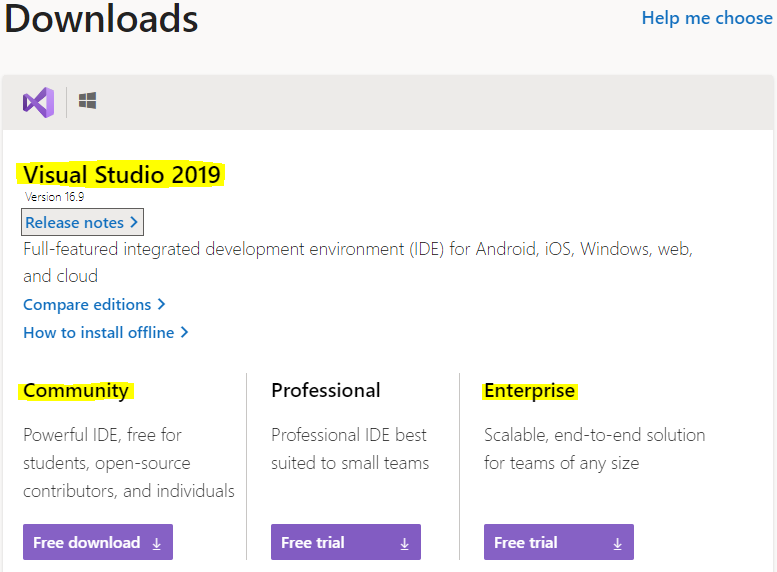
Task: Click the 'Full-featured integrated development environment' description
Action: [358, 262]
